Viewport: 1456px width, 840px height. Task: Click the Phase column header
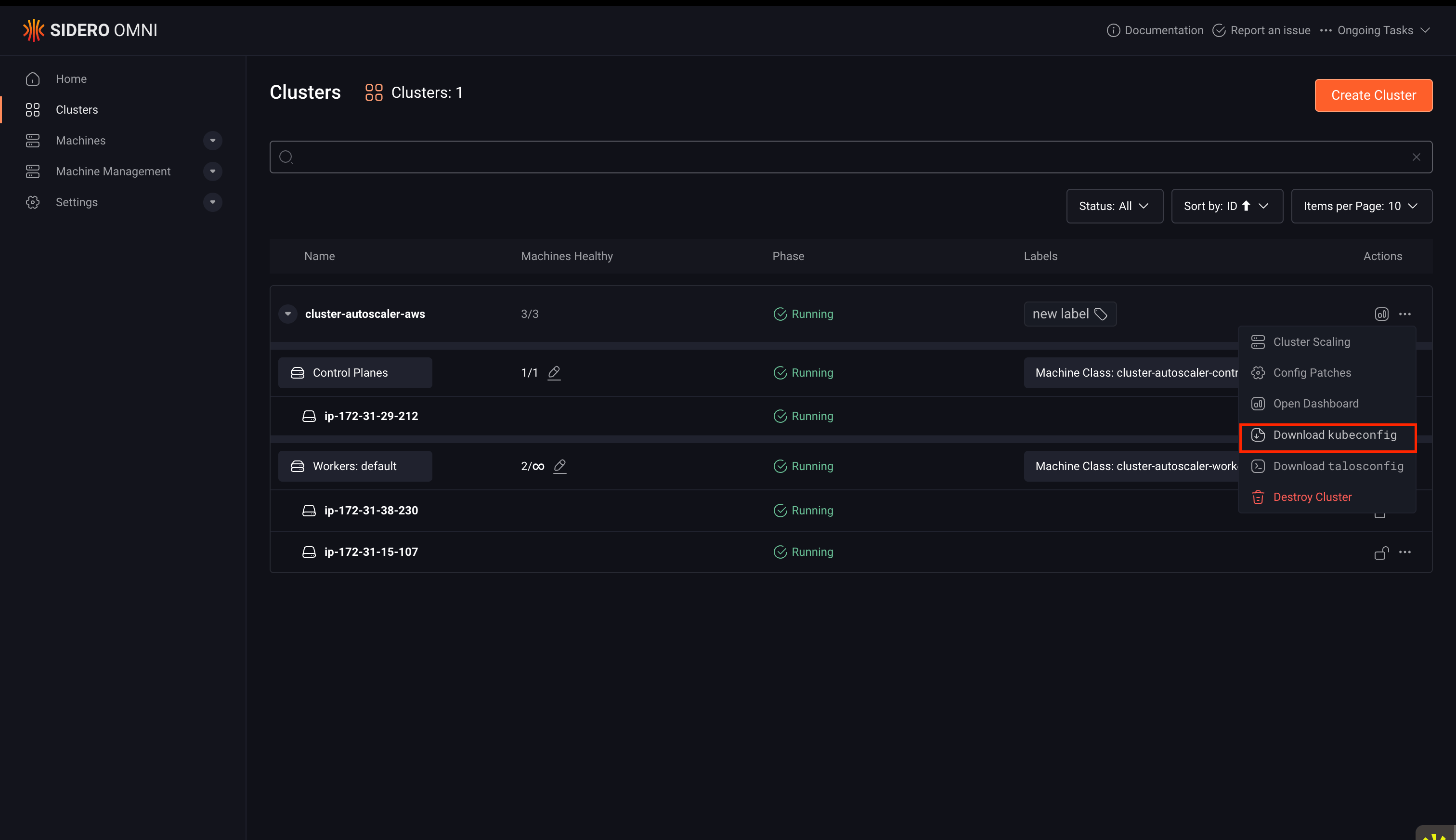click(788, 256)
